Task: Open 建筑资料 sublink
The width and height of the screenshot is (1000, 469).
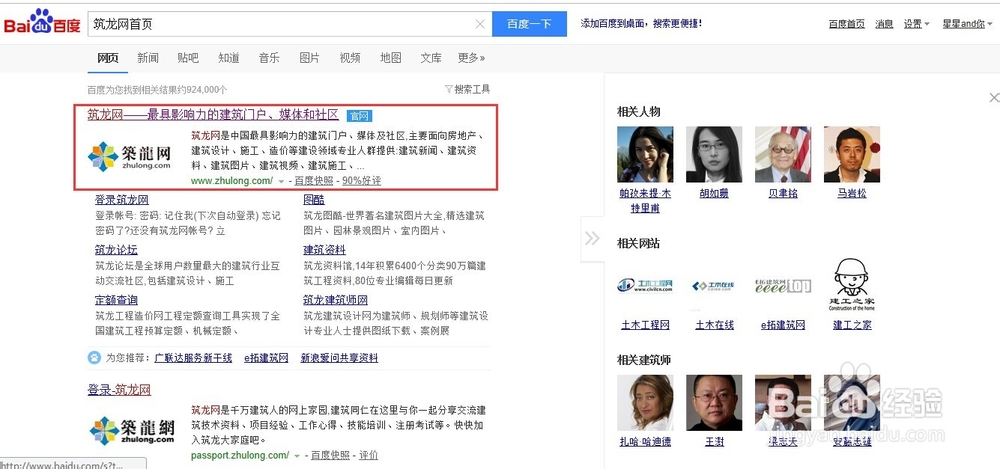Action: 325,249
